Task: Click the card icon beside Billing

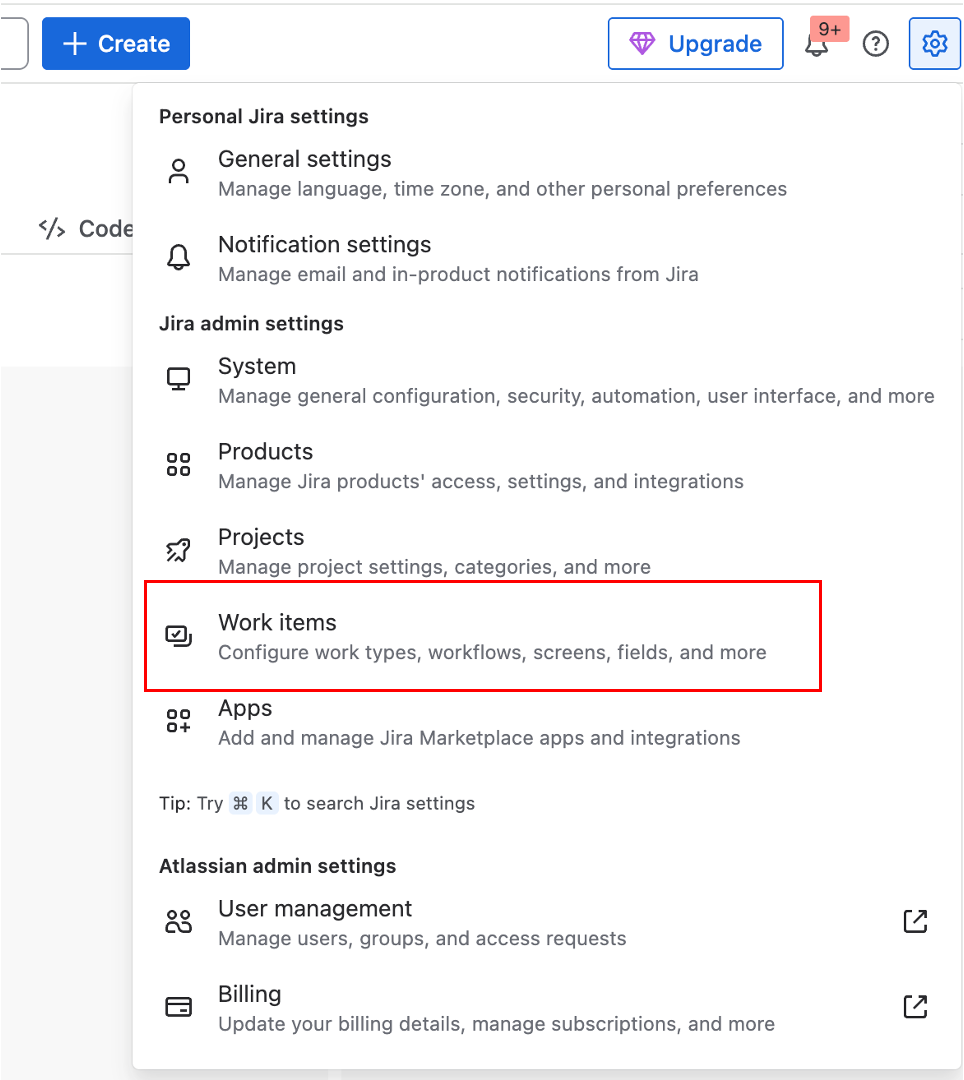Action: [178, 1007]
